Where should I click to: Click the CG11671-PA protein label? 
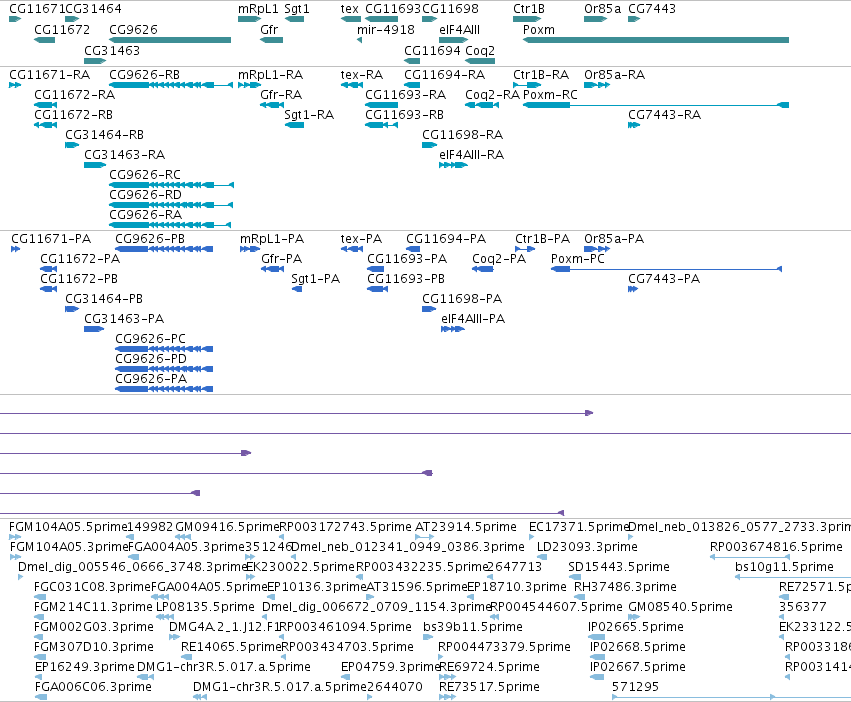click(x=51, y=238)
